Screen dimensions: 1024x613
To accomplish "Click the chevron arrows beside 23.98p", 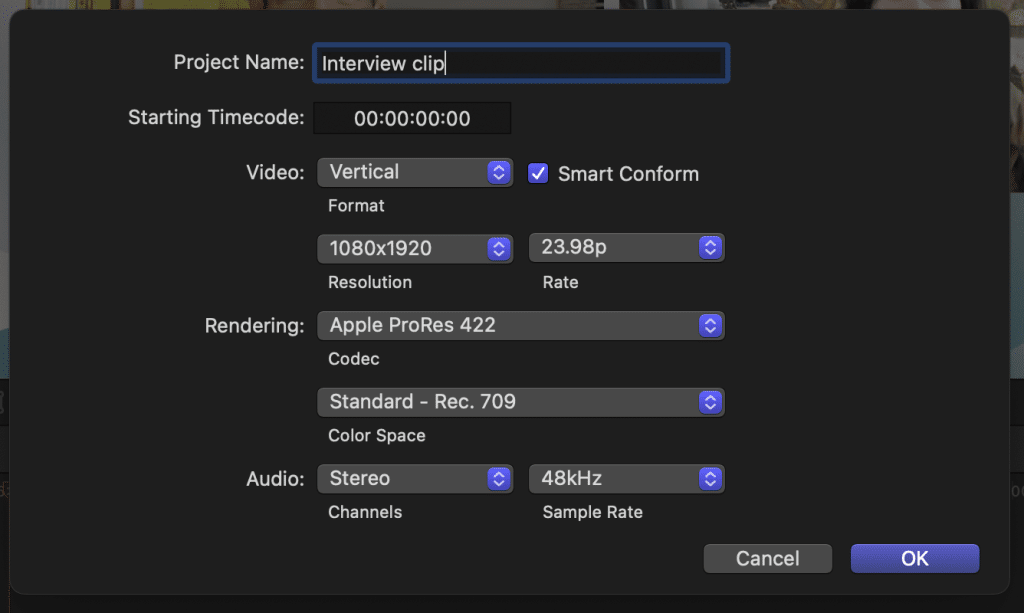I will point(710,247).
